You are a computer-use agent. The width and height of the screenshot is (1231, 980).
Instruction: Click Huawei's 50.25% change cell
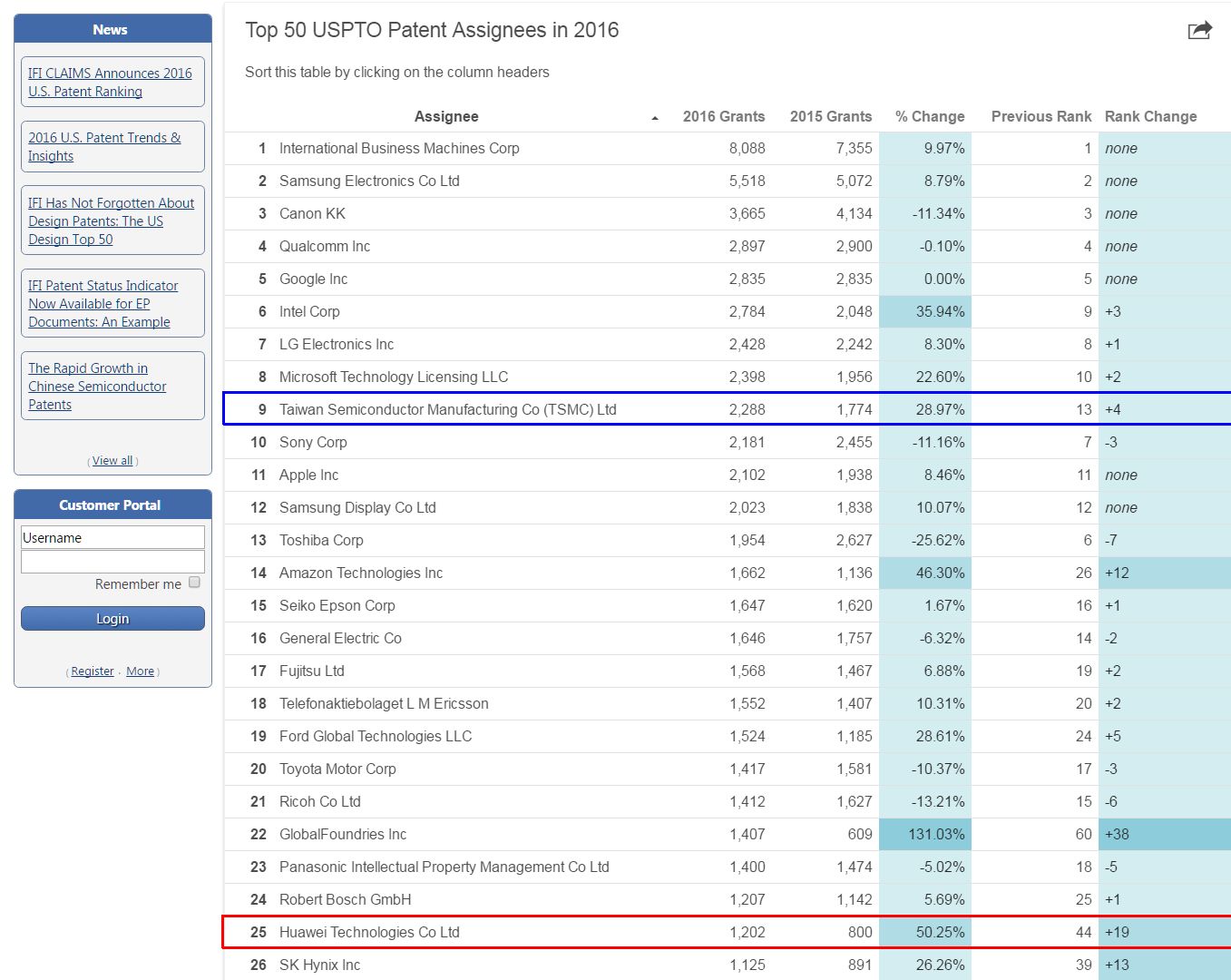[x=925, y=932]
